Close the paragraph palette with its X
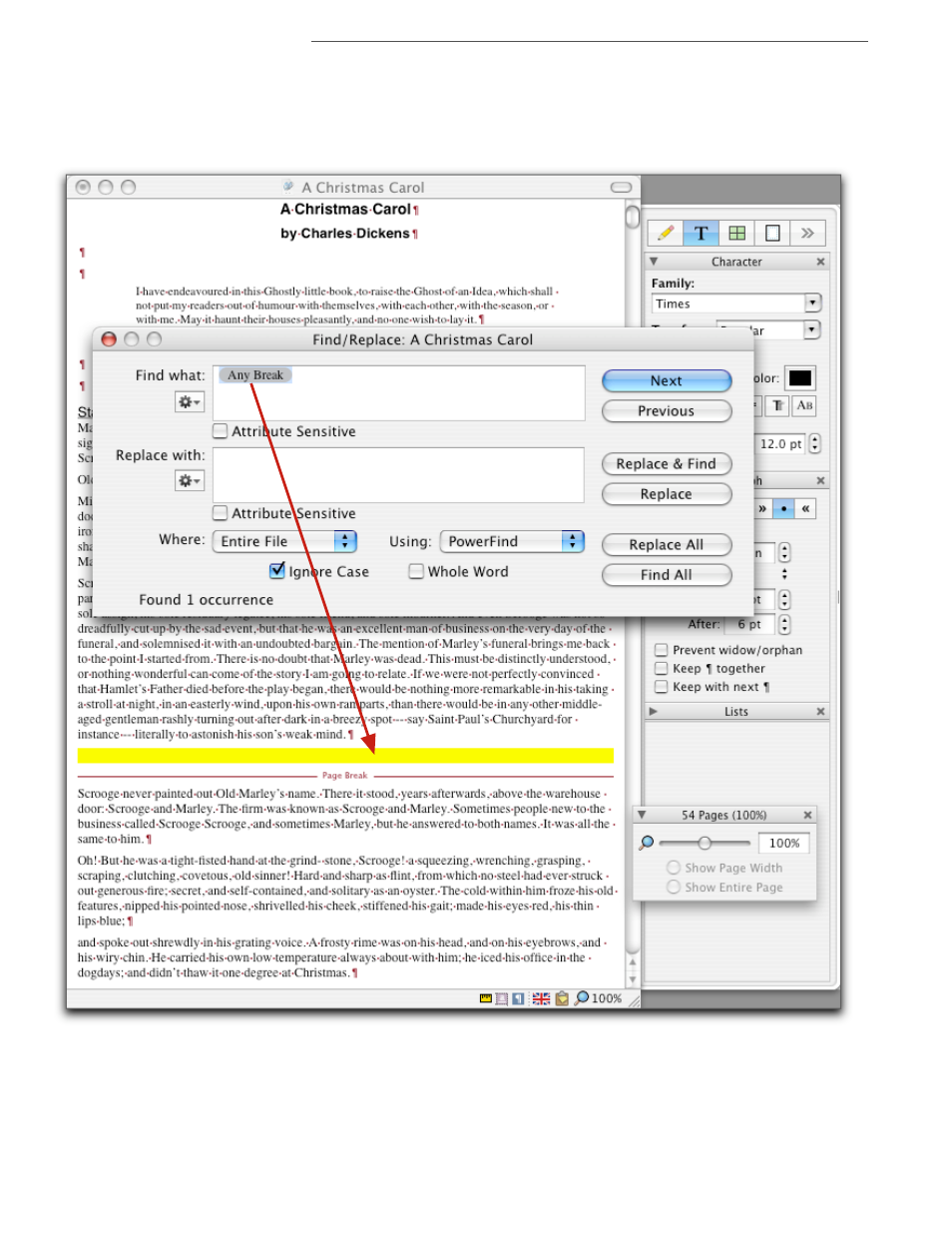The width and height of the screenshot is (952, 1233). pos(821,481)
